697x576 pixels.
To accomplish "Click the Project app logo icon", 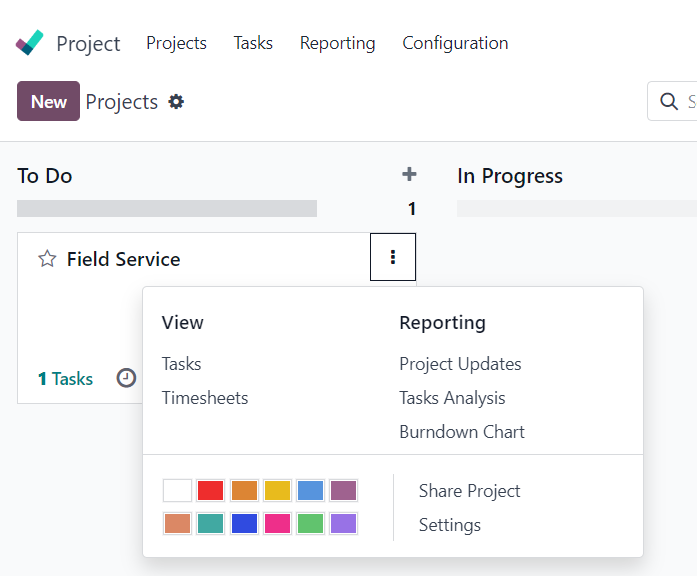I will pos(29,43).
